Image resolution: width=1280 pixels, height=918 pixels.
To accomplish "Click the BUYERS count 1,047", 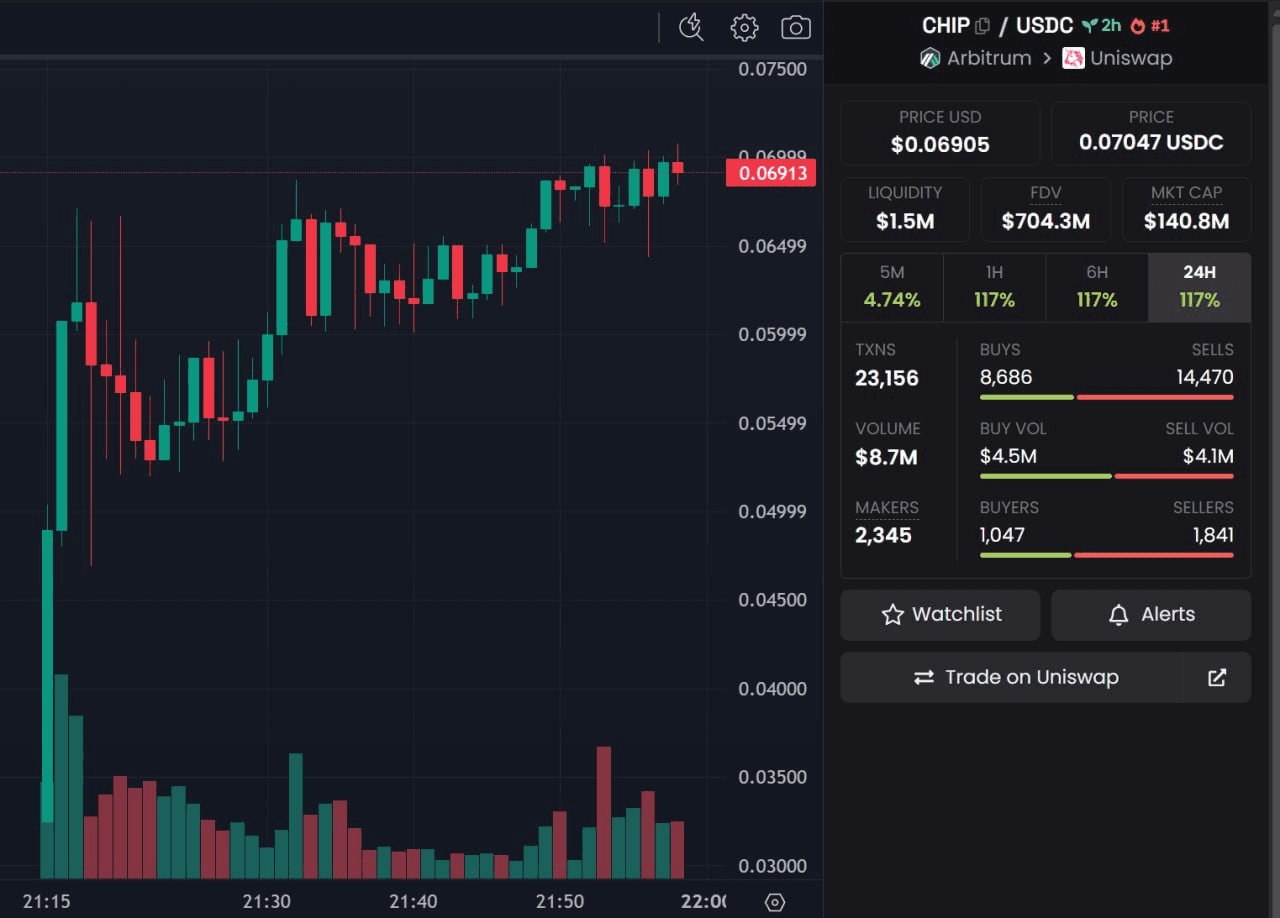I will pyautogui.click(x=1002, y=535).
